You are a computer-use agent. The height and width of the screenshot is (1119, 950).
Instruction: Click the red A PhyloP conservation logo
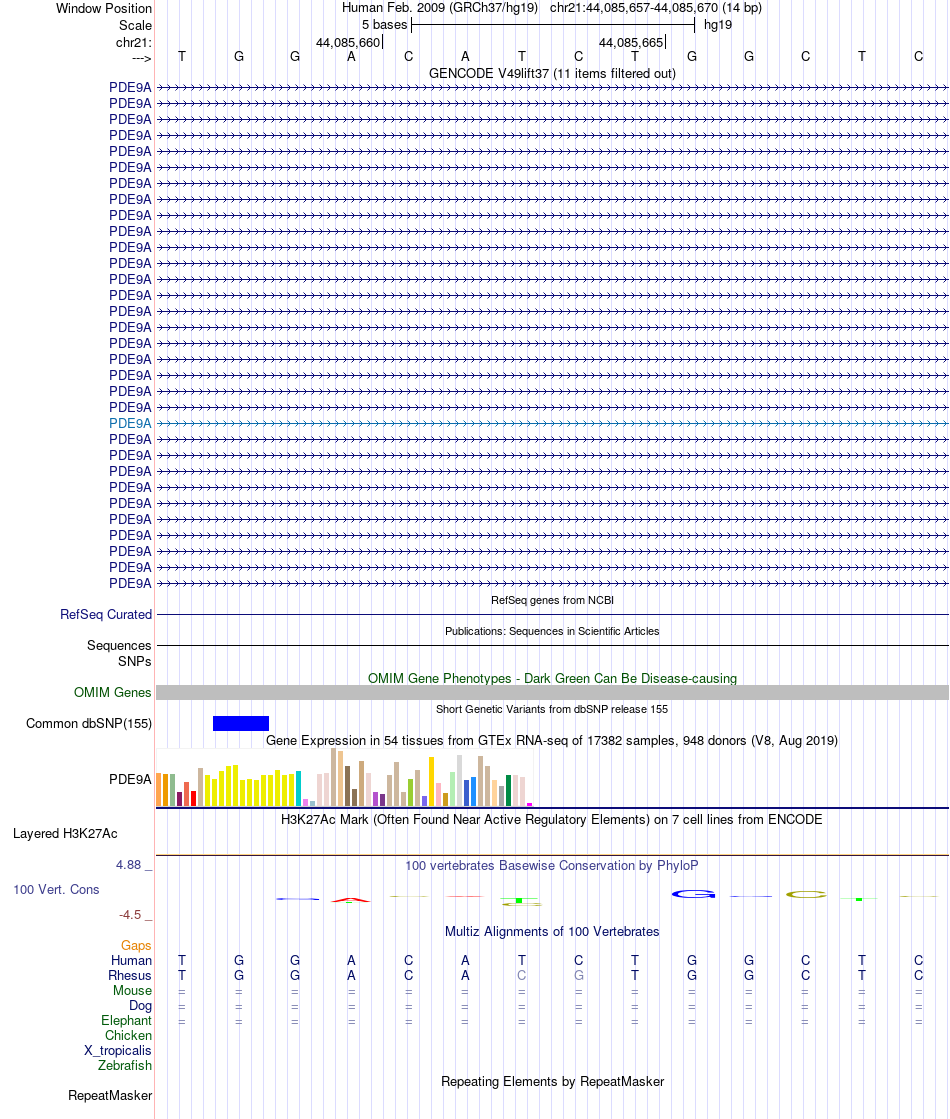pyautogui.click(x=350, y=900)
